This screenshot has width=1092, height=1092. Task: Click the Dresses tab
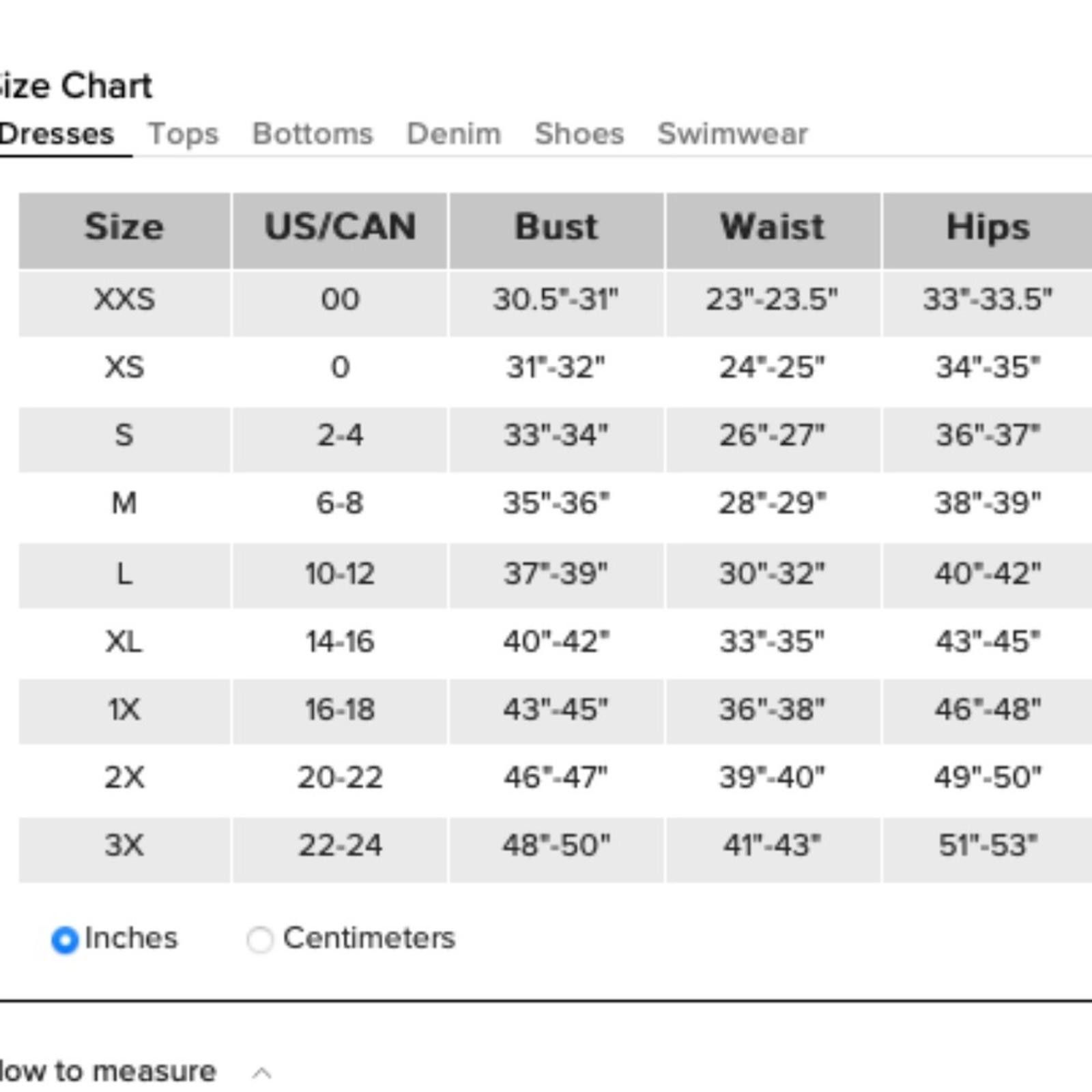57,133
